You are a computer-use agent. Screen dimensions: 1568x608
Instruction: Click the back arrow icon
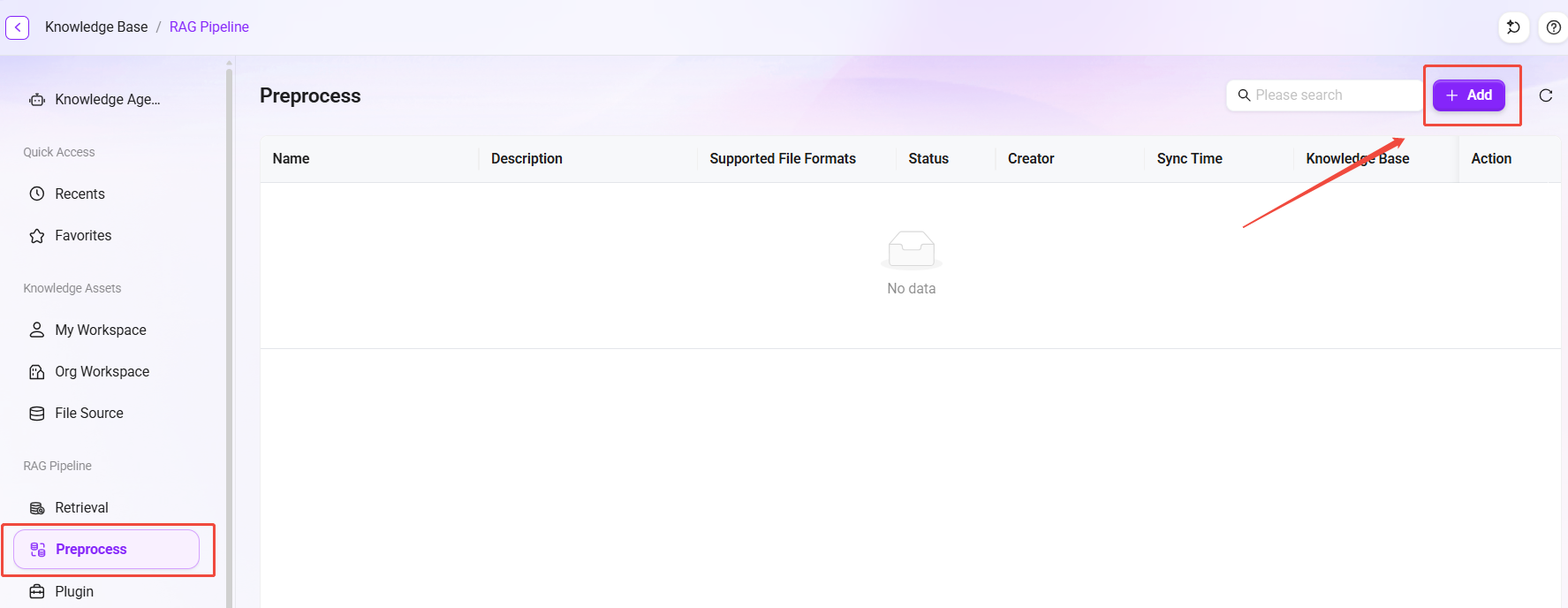(18, 27)
